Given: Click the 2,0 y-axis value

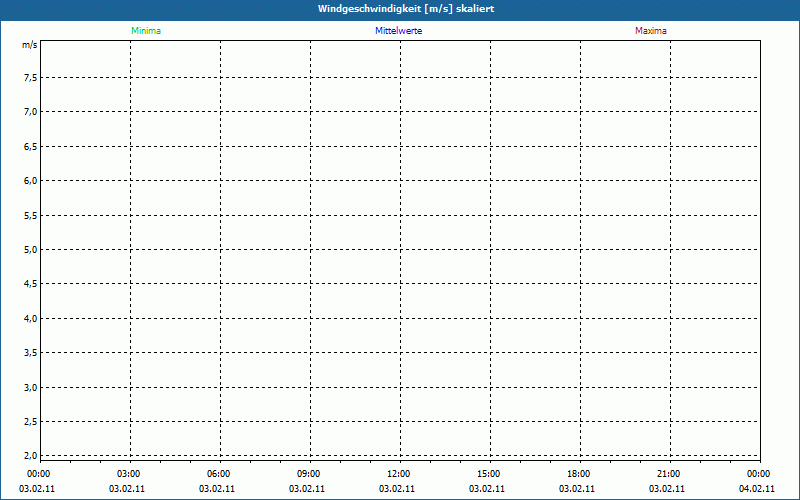Looking at the screenshot, I should pyautogui.click(x=31, y=455).
